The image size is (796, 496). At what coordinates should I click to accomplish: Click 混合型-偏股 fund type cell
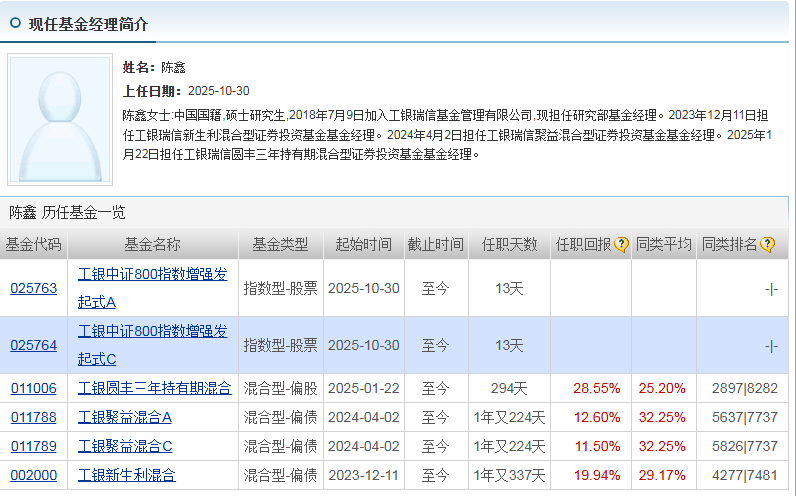pyautogui.click(x=280, y=388)
